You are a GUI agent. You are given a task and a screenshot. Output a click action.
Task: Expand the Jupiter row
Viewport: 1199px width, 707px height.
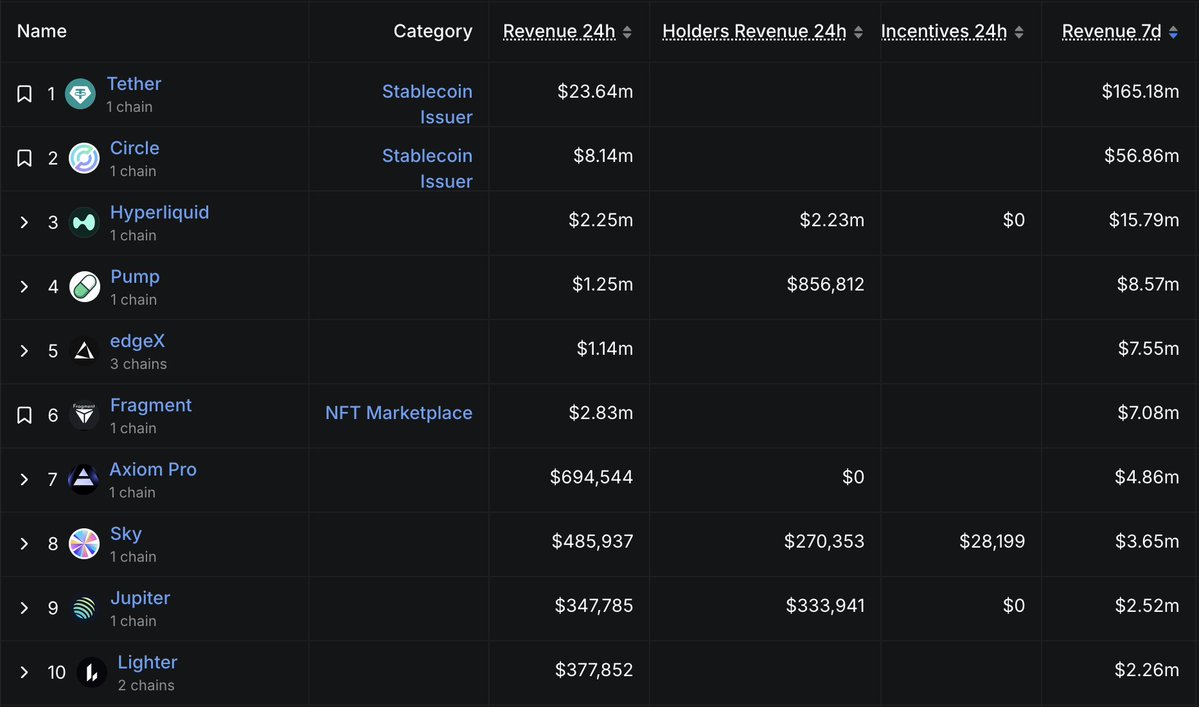point(24,608)
